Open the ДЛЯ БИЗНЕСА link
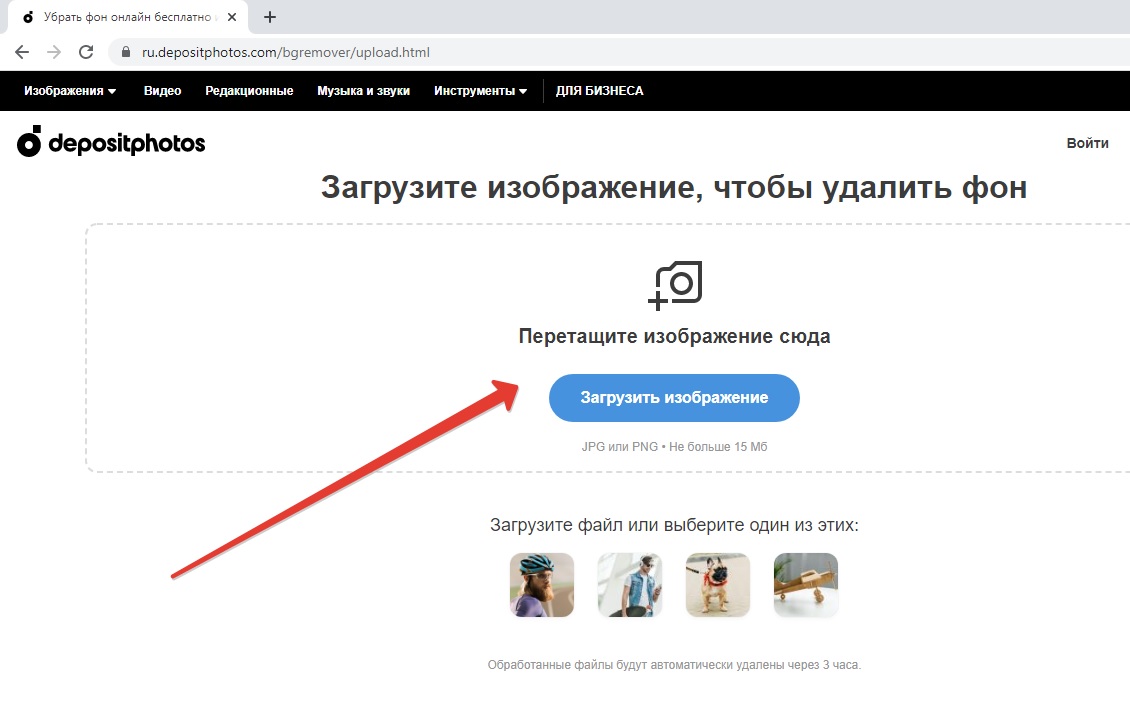Viewport: 1130px width, 716px height. [x=599, y=91]
